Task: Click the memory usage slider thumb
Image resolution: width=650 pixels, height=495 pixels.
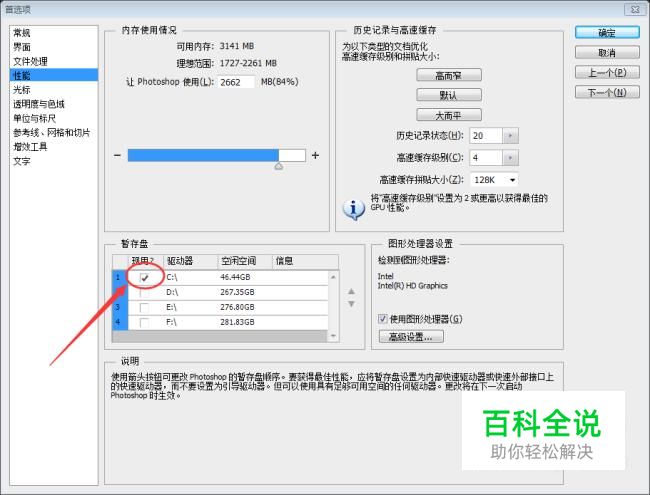Action: tap(279, 166)
